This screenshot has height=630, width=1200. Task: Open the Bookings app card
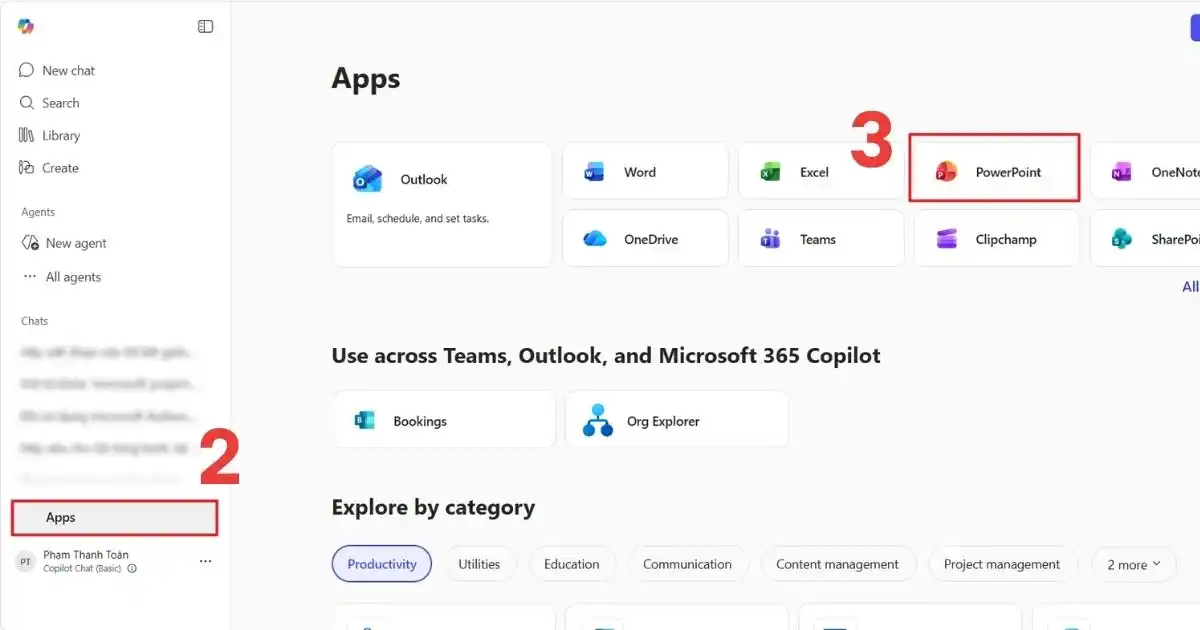coord(444,420)
